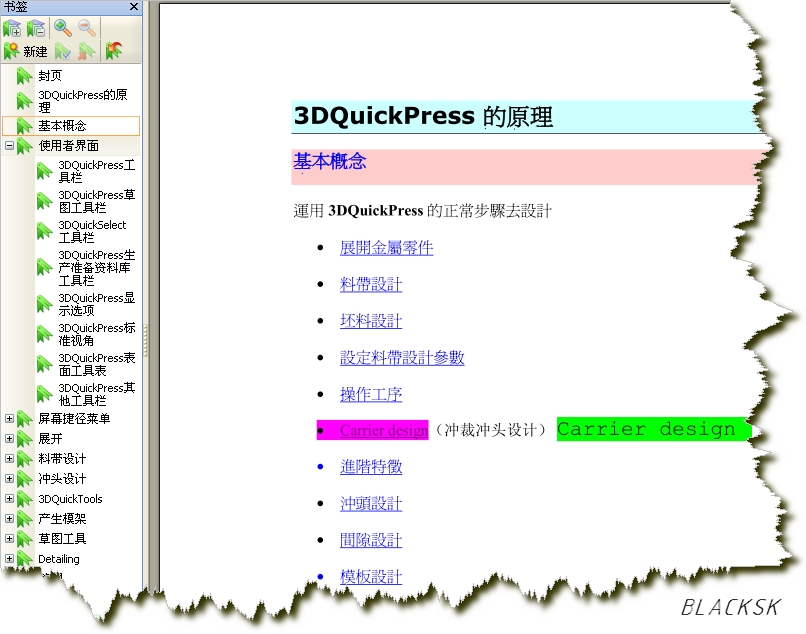Expand the 冲头设计 tree node
Image resolution: width=806 pixels, height=634 pixels.
coord(8,479)
